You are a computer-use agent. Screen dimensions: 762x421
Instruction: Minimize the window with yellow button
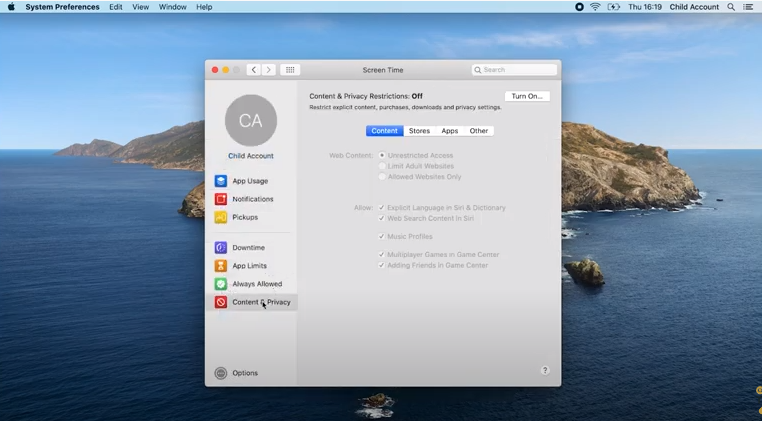click(x=225, y=70)
